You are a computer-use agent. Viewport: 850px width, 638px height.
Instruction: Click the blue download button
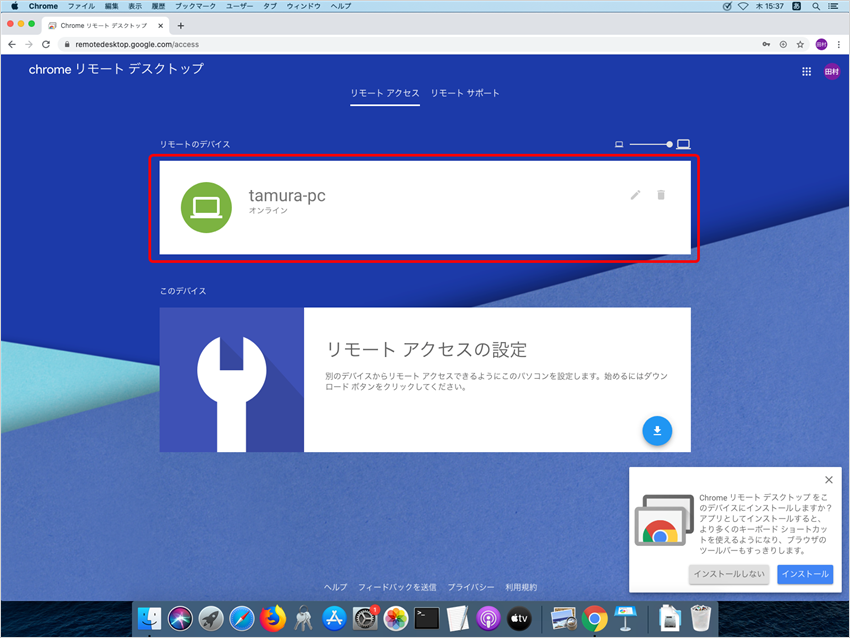click(x=657, y=431)
